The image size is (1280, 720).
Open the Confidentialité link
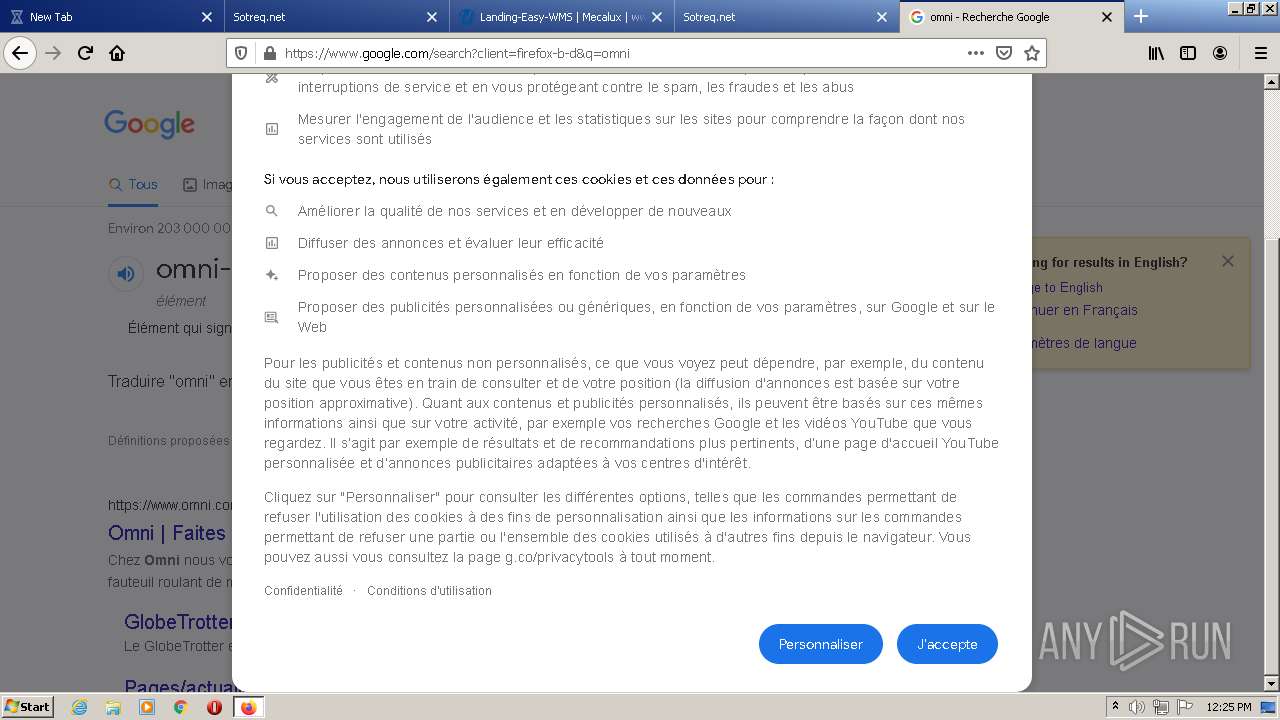click(303, 591)
